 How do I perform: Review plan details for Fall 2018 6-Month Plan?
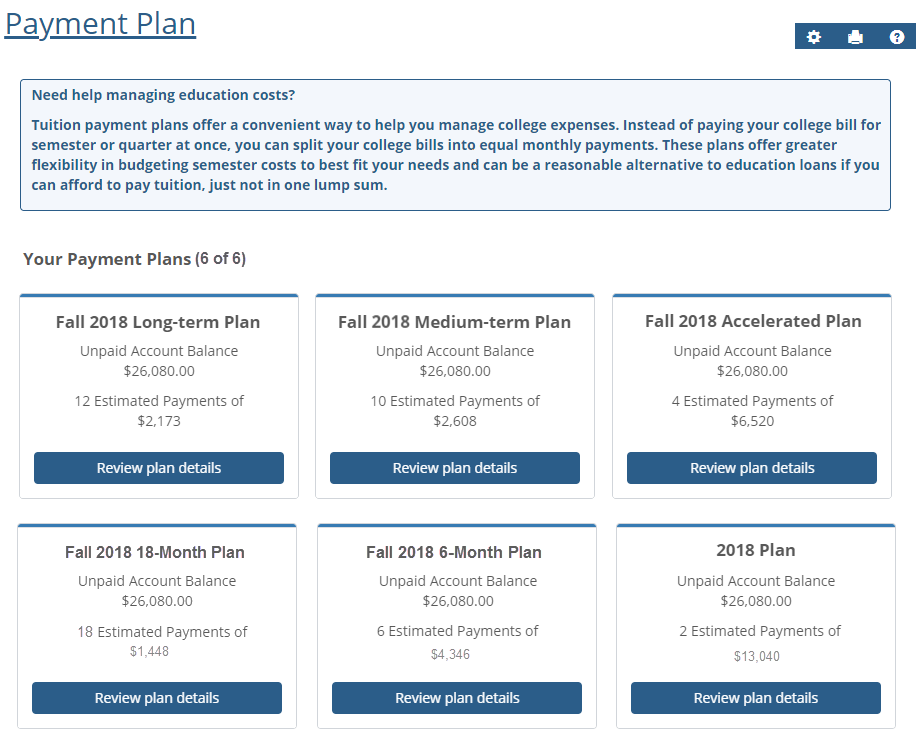(x=457, y=698)
